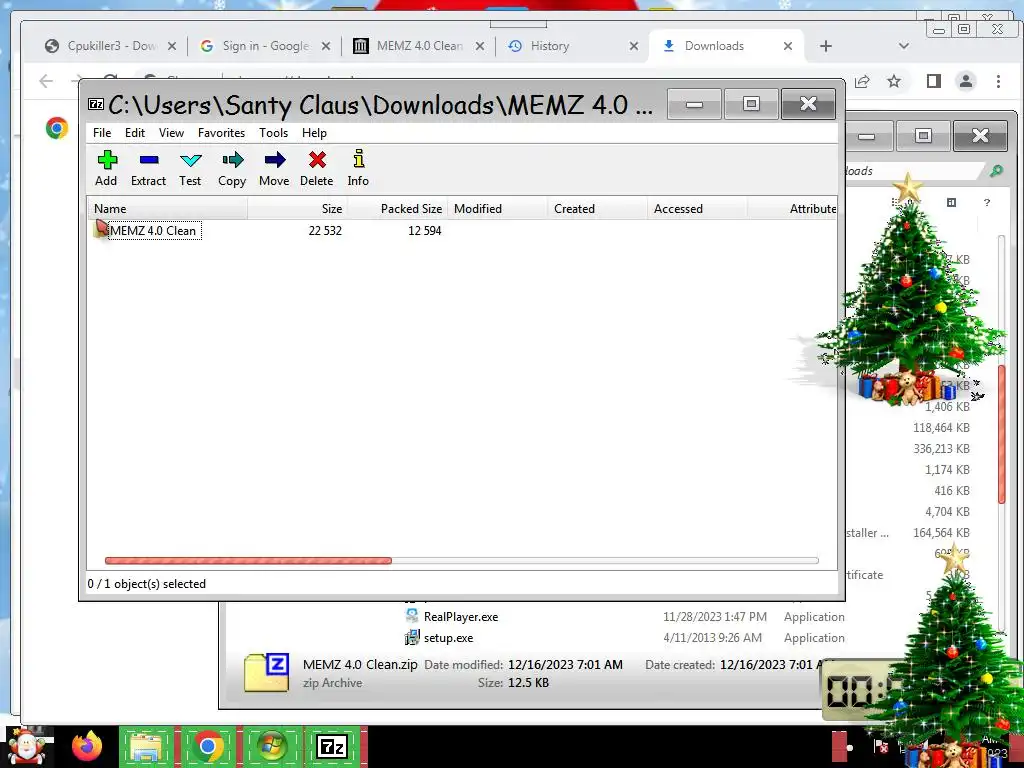Open a new Chrome tab
1024x768 pixels.
click(x=825, y=46)
